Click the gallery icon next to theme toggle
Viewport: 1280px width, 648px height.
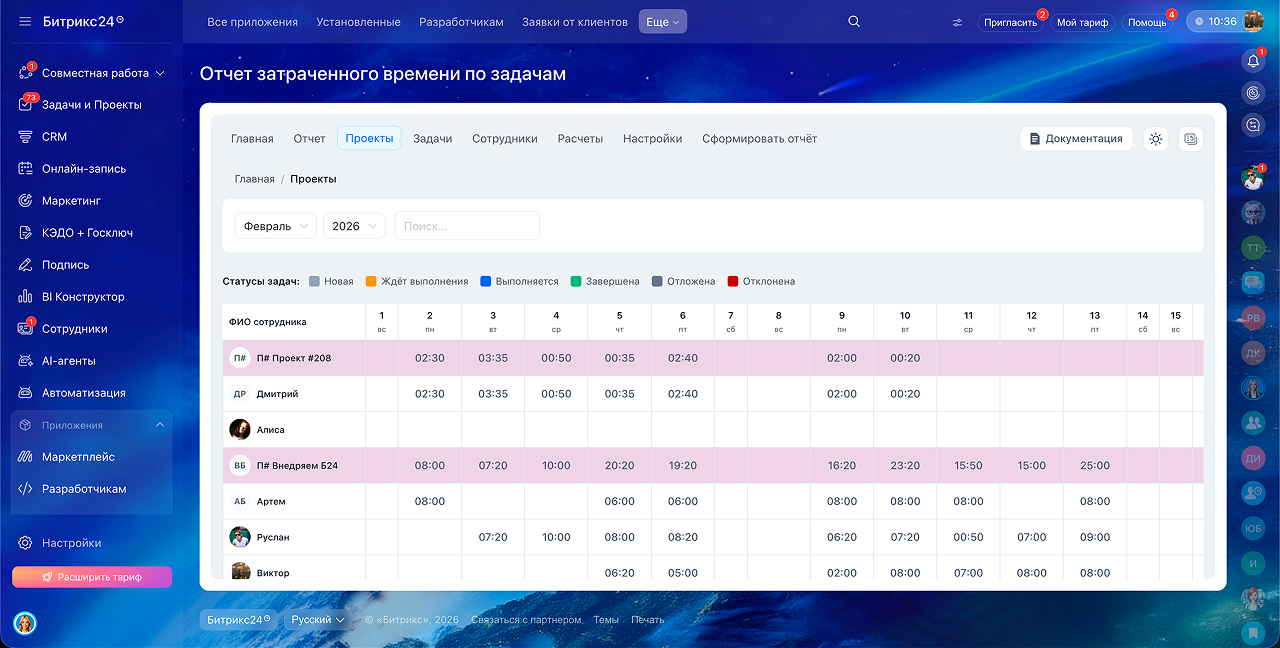tap(1190, 139)
